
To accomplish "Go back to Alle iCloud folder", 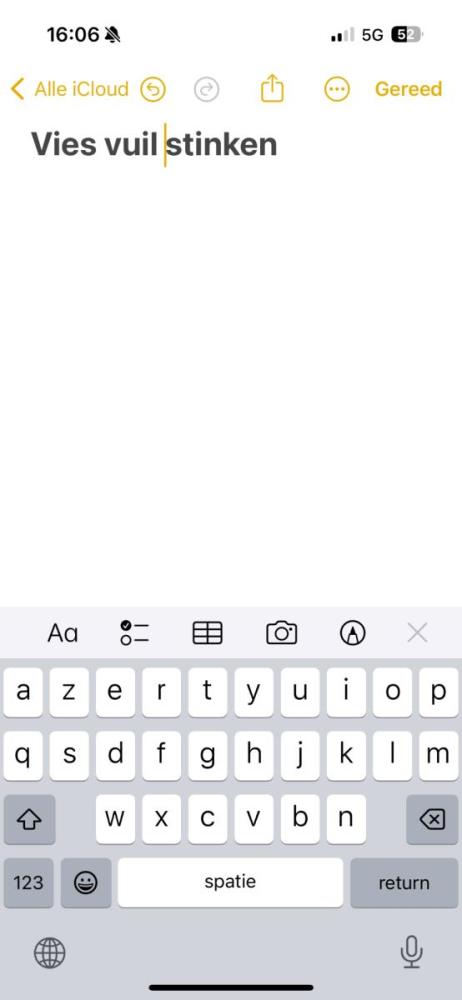I will [70, 89].
